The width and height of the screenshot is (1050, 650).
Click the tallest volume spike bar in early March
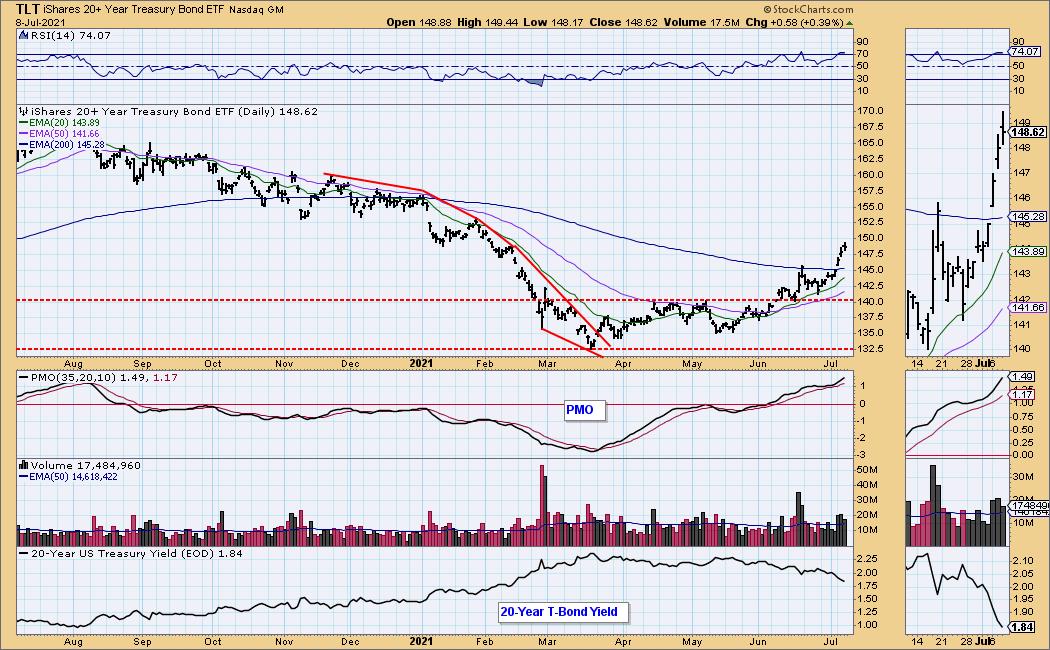542,505
